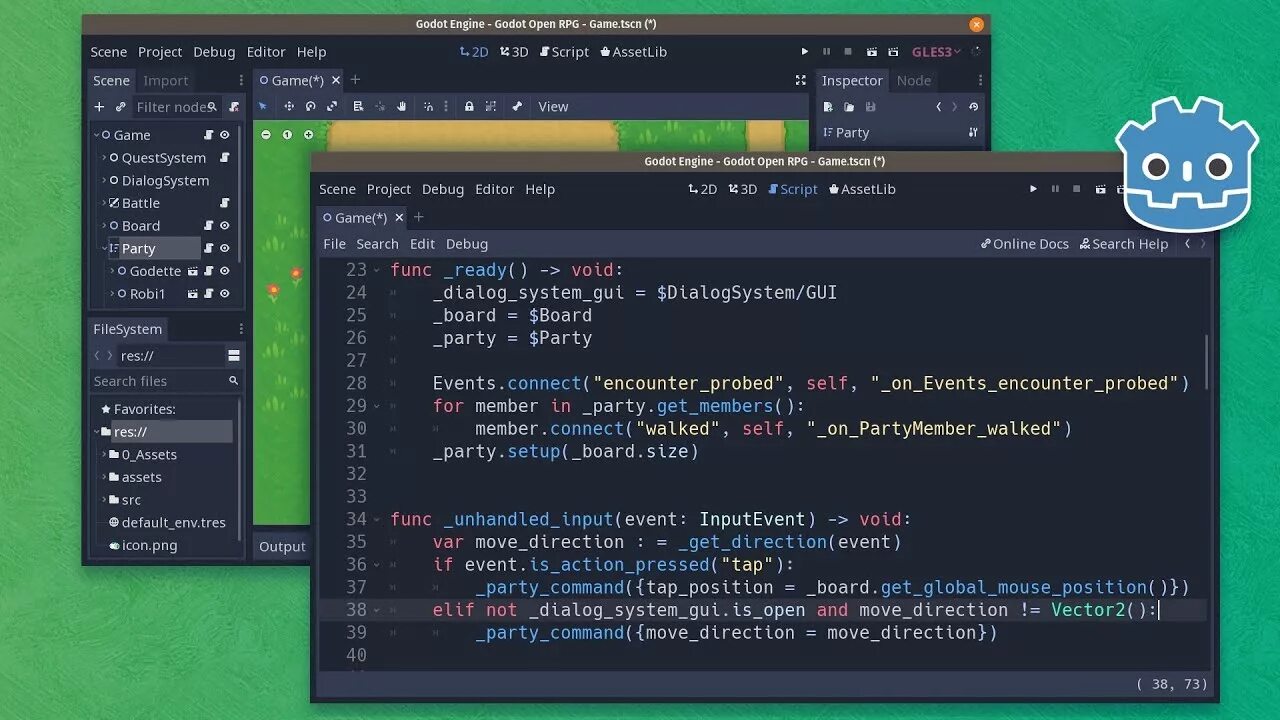The width and height of the screenshot is (1280, 720).
Task: Create new resource in Inspector
Action: coord(828,107)
